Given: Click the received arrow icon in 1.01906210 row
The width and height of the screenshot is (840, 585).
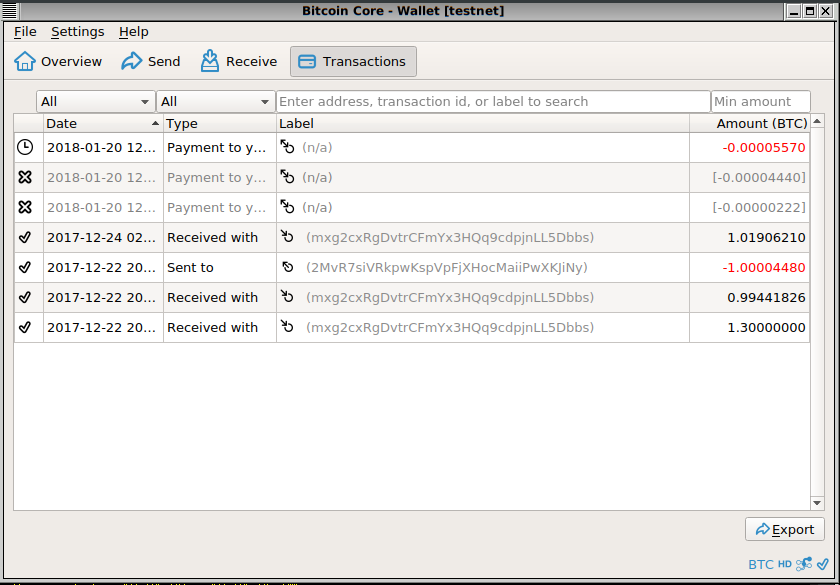Looking at the screenshot, I should click(x=288, y=237).
